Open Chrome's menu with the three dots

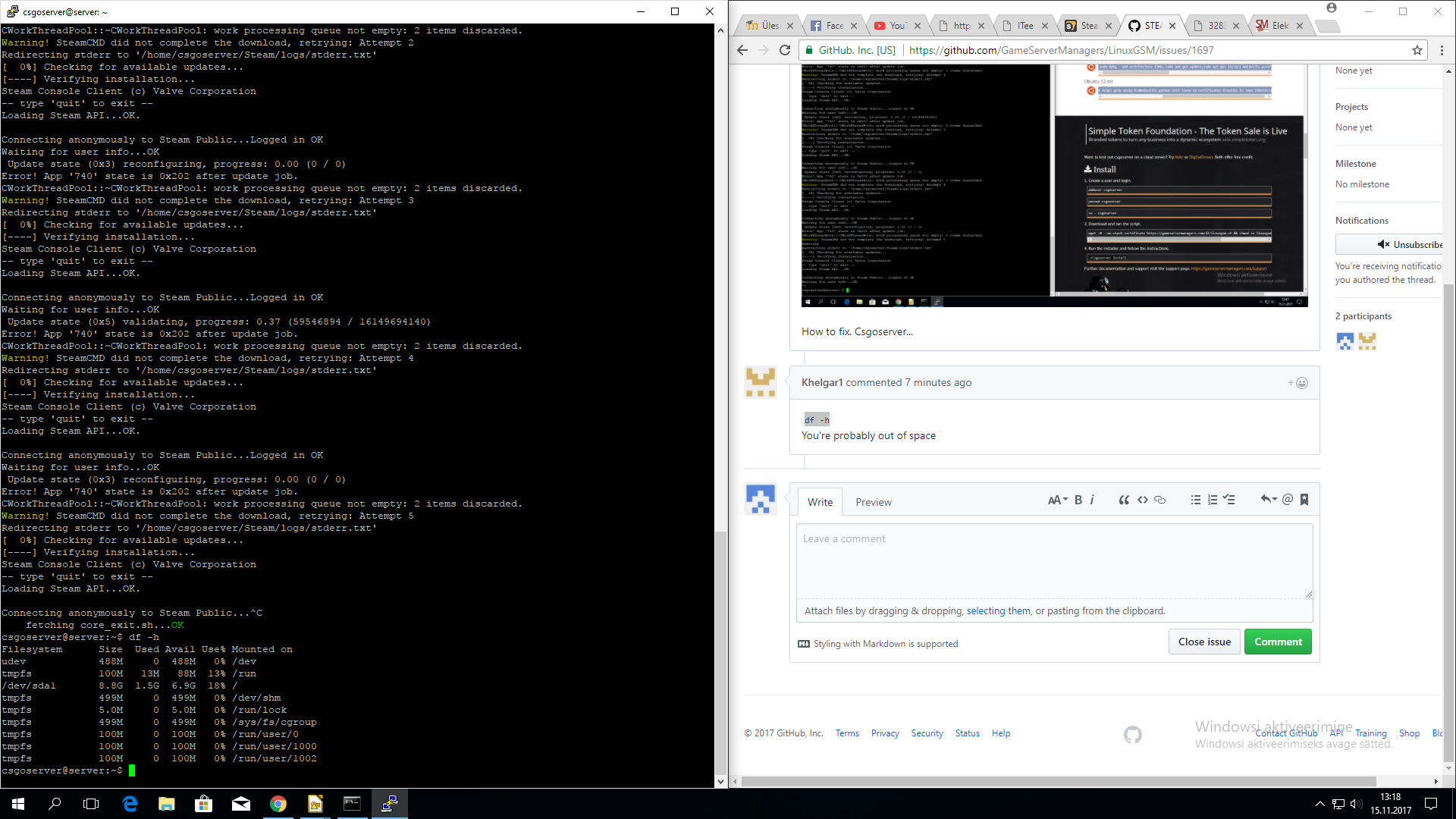click(x=1443, y=50)
